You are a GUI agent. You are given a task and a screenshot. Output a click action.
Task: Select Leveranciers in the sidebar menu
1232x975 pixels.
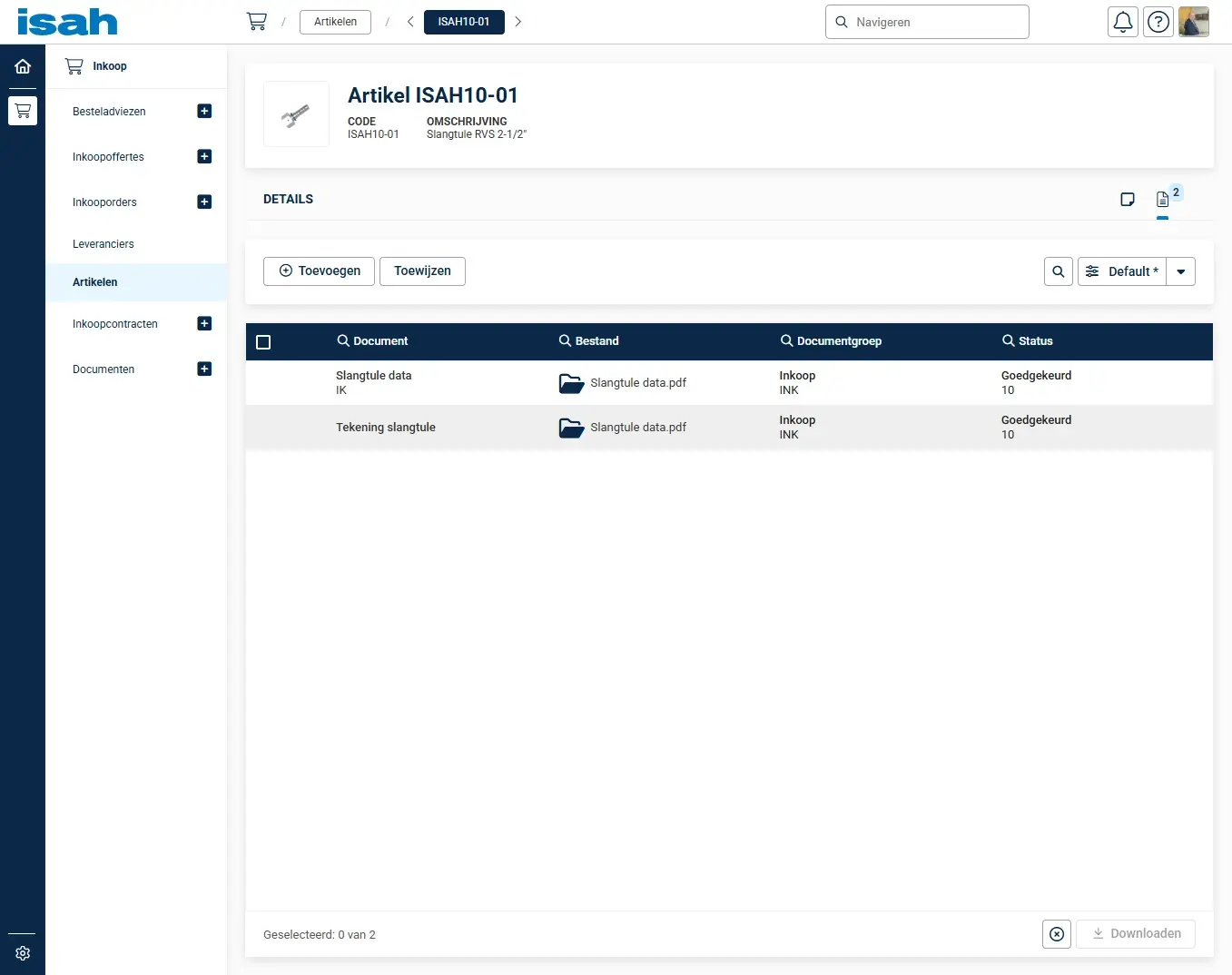tap(103, 244)
